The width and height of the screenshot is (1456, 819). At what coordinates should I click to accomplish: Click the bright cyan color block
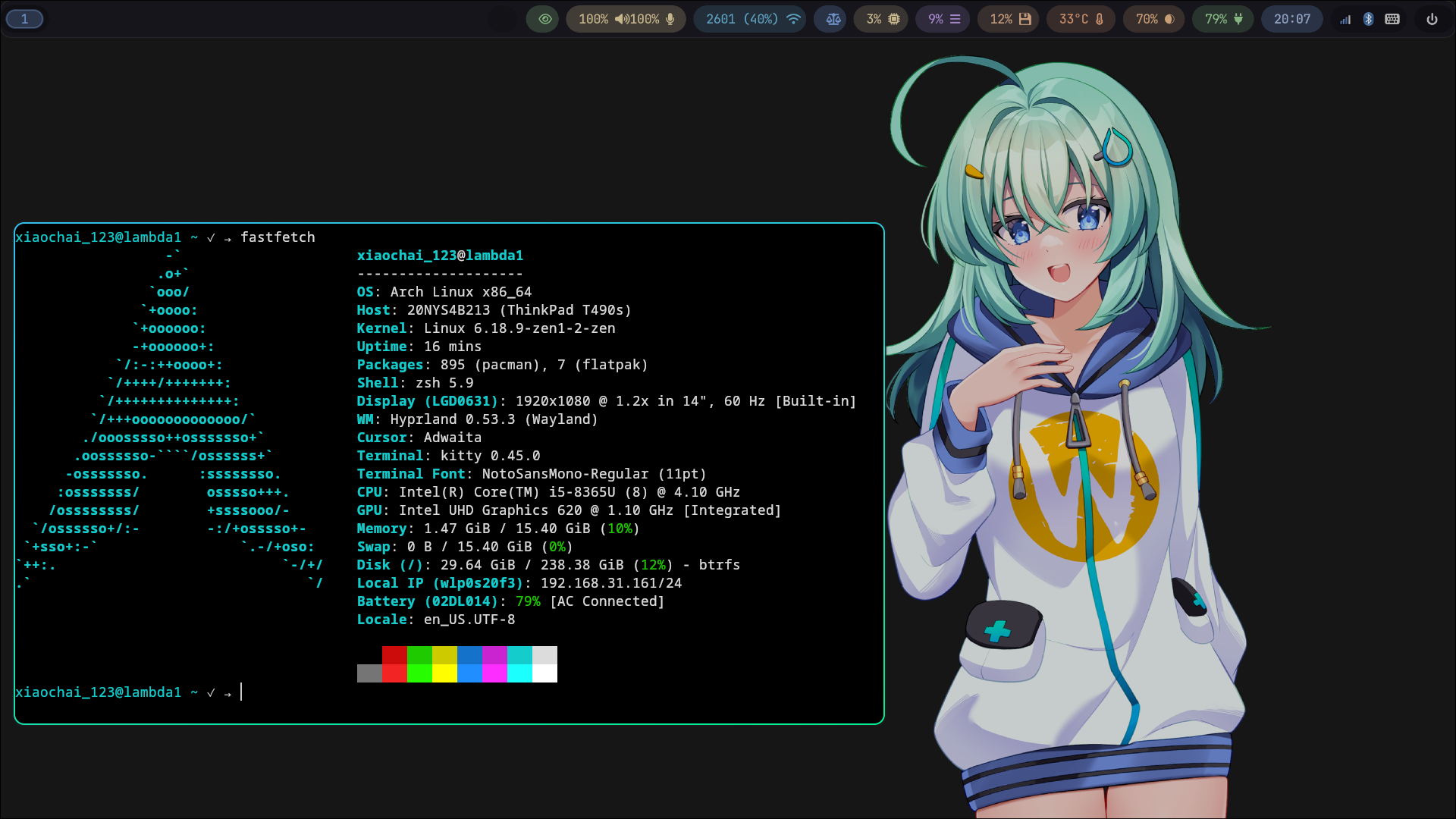pos(519,673)
